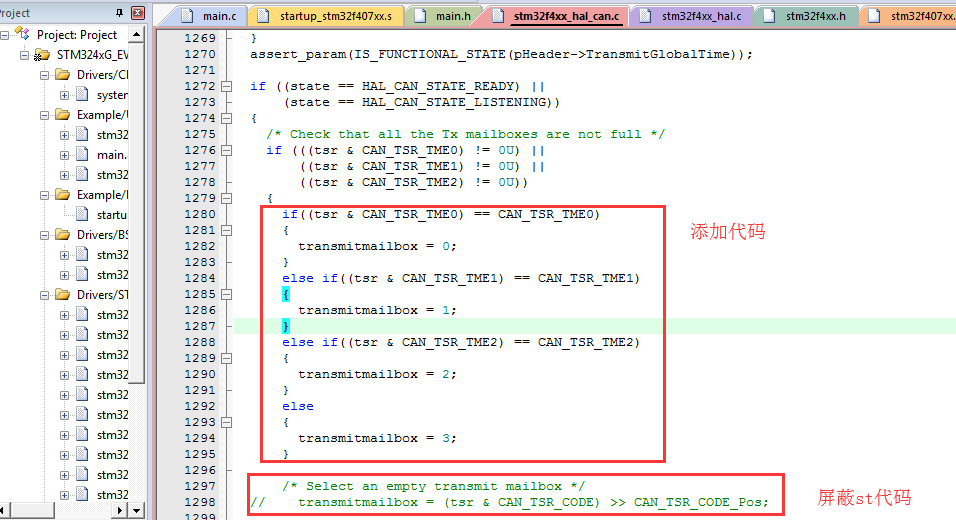Click the STM324xG_EV target icon

tap(41, 55)
